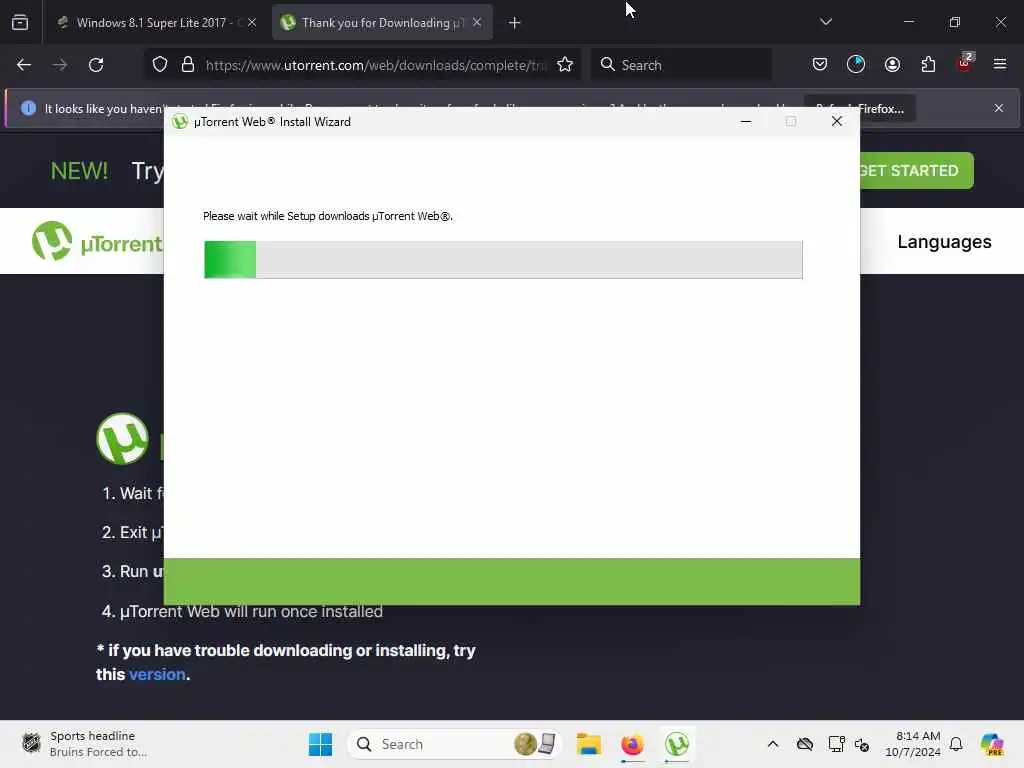This screenshot has height=768, width=1024.
Task: Click the Firefox Search field
Action: point(682,65)
